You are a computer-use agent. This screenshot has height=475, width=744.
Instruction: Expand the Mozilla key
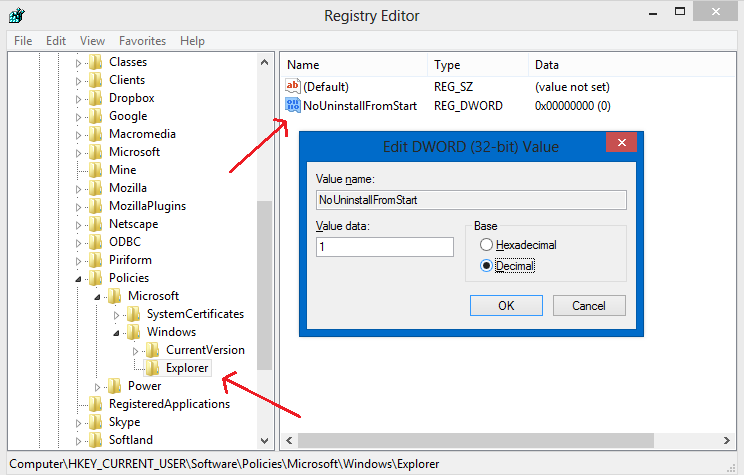point(78,189)
